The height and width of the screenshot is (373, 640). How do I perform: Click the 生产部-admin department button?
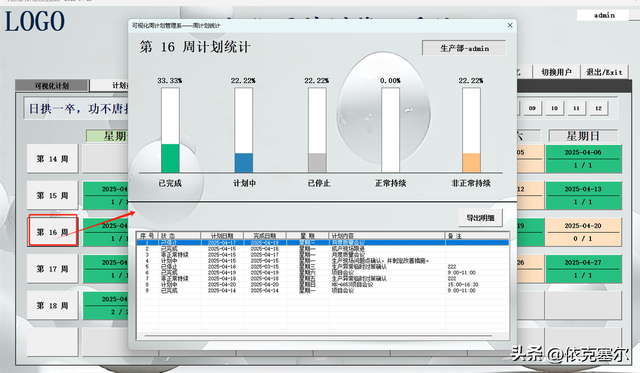click(464, 48)
